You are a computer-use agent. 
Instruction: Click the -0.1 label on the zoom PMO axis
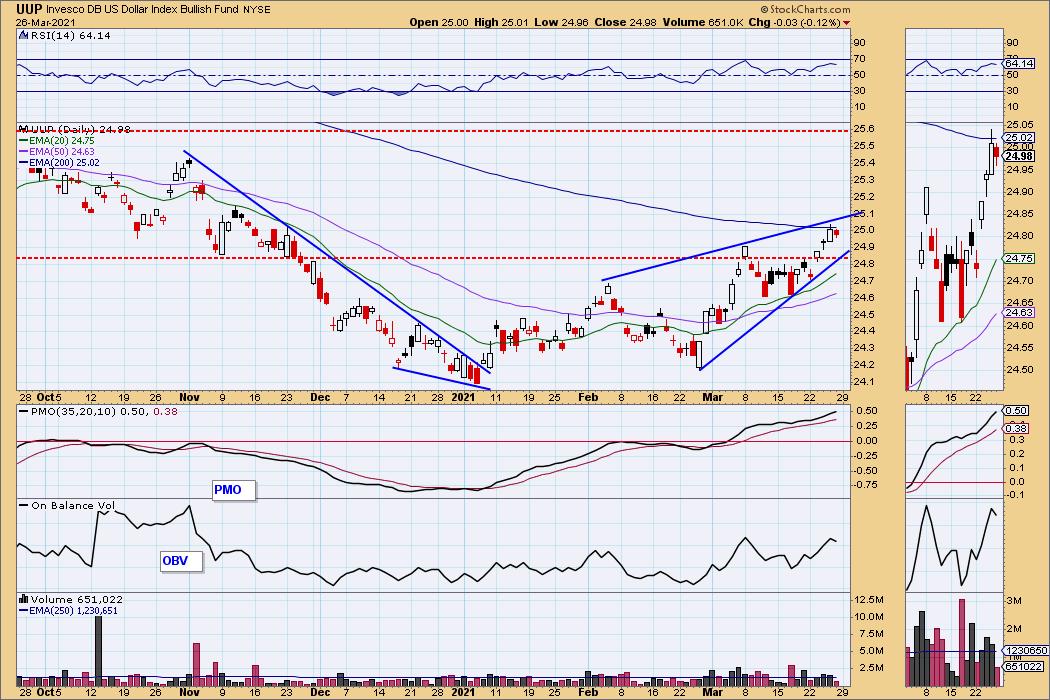pyautogui.click(x=1015, y=494)
